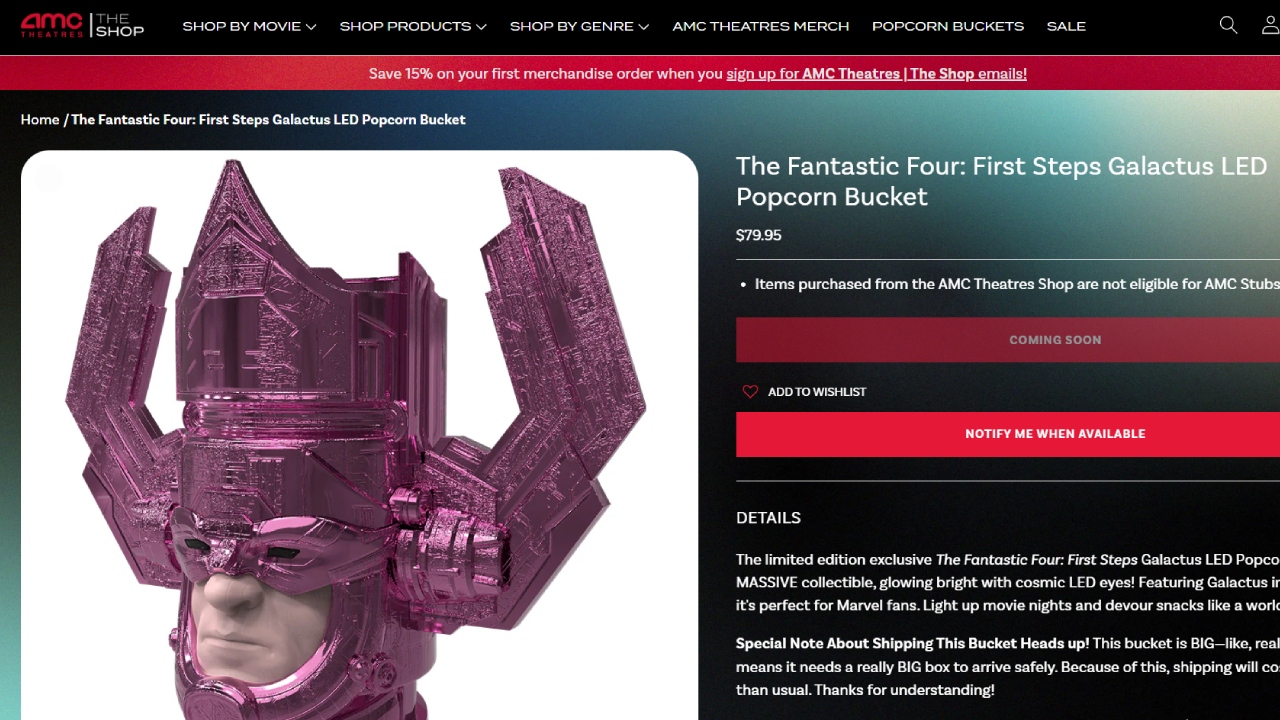Click the Galactus popcorn bucket image
The image size is (1280, 720).
(359, 435)
